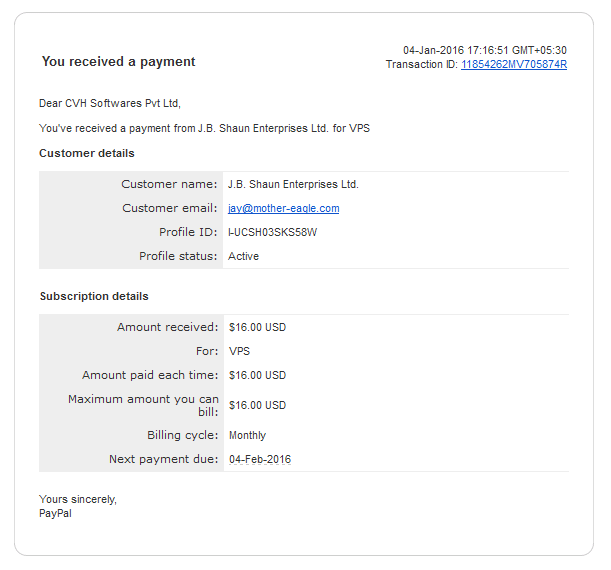611x570 pixels.
Task: Click the 'Customer email:' label
Action: click(x=170, y=208)
